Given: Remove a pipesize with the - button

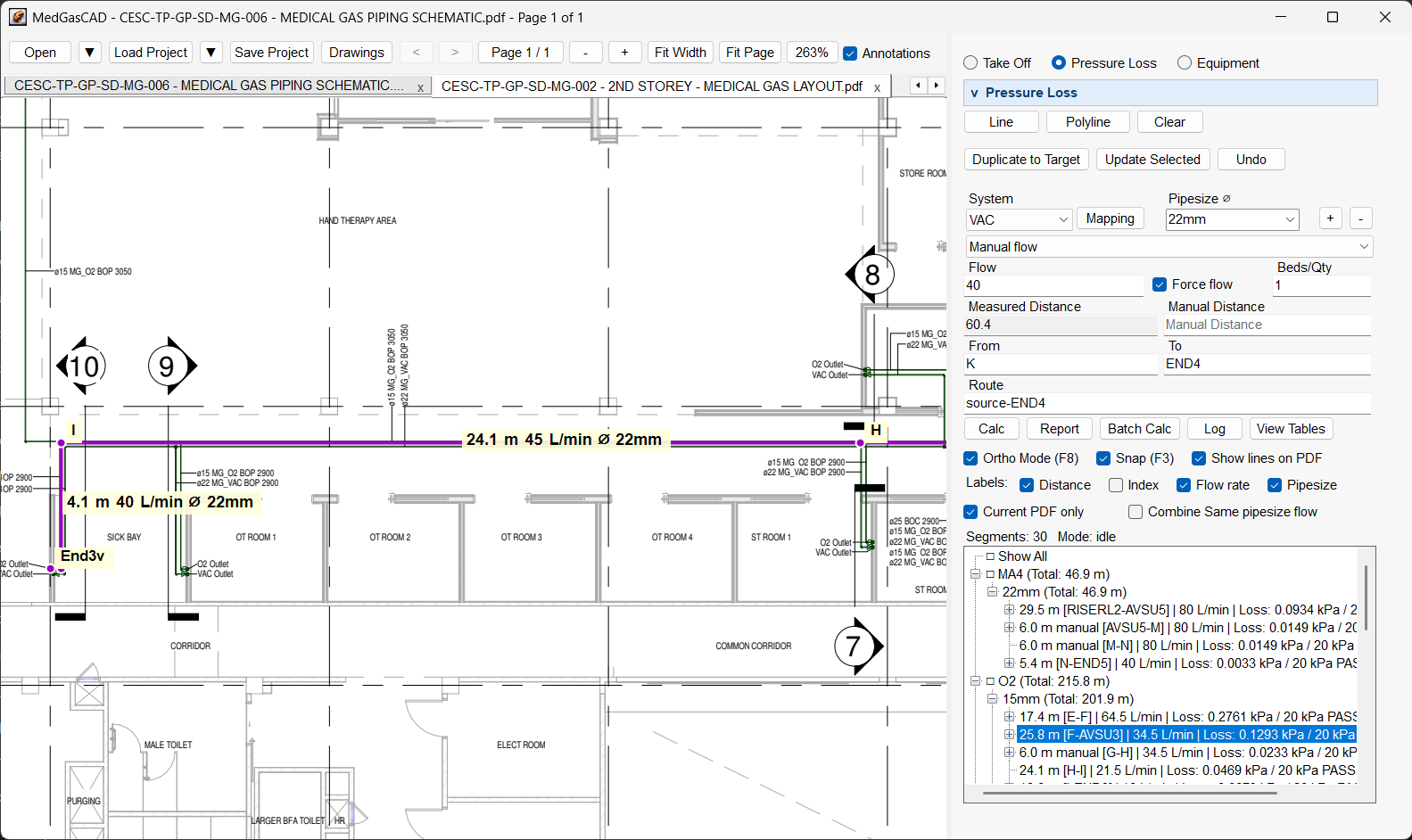Looking at the screenshot, I should tap(1360, 218).
